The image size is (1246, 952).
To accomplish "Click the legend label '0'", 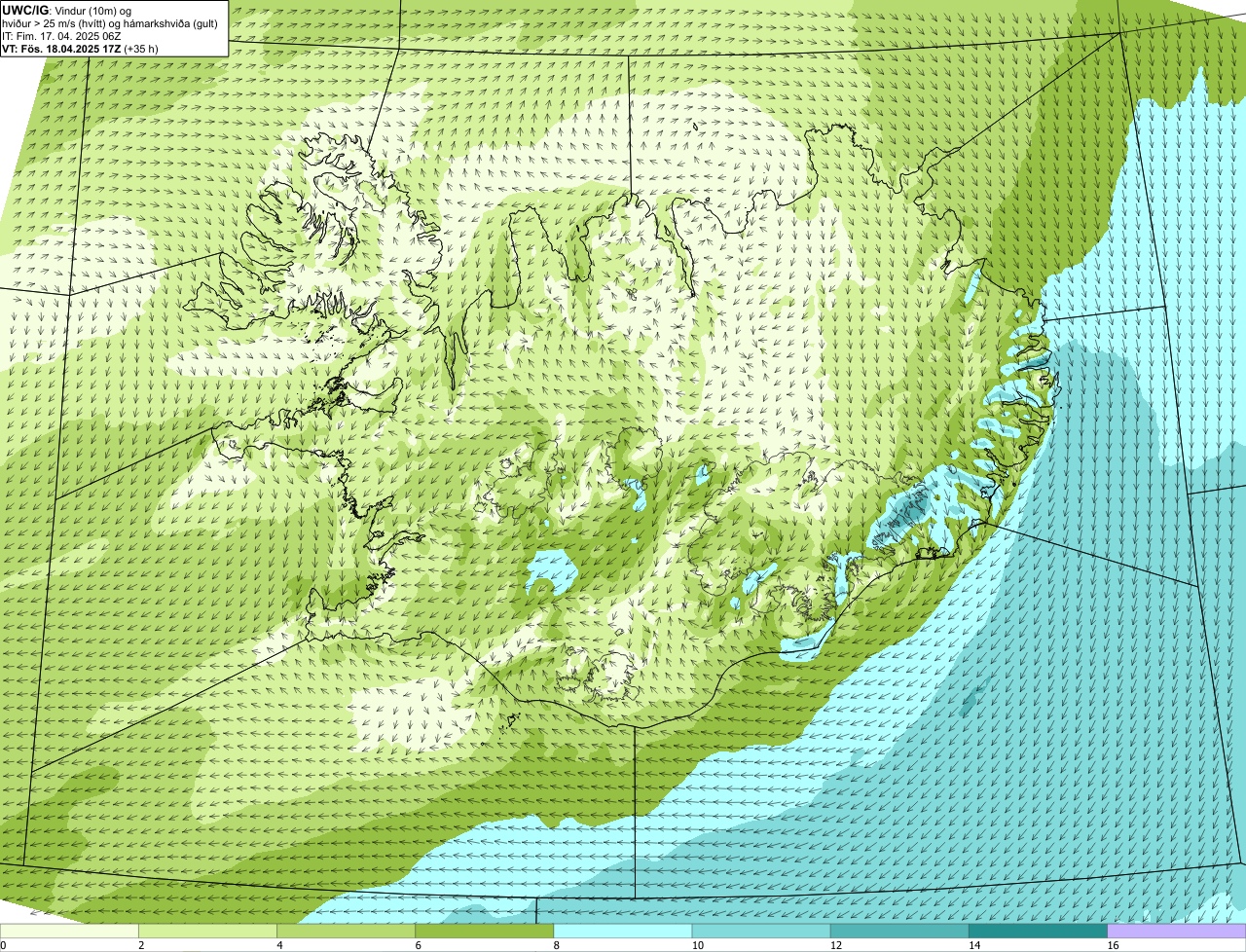I will tap(3, 945).
